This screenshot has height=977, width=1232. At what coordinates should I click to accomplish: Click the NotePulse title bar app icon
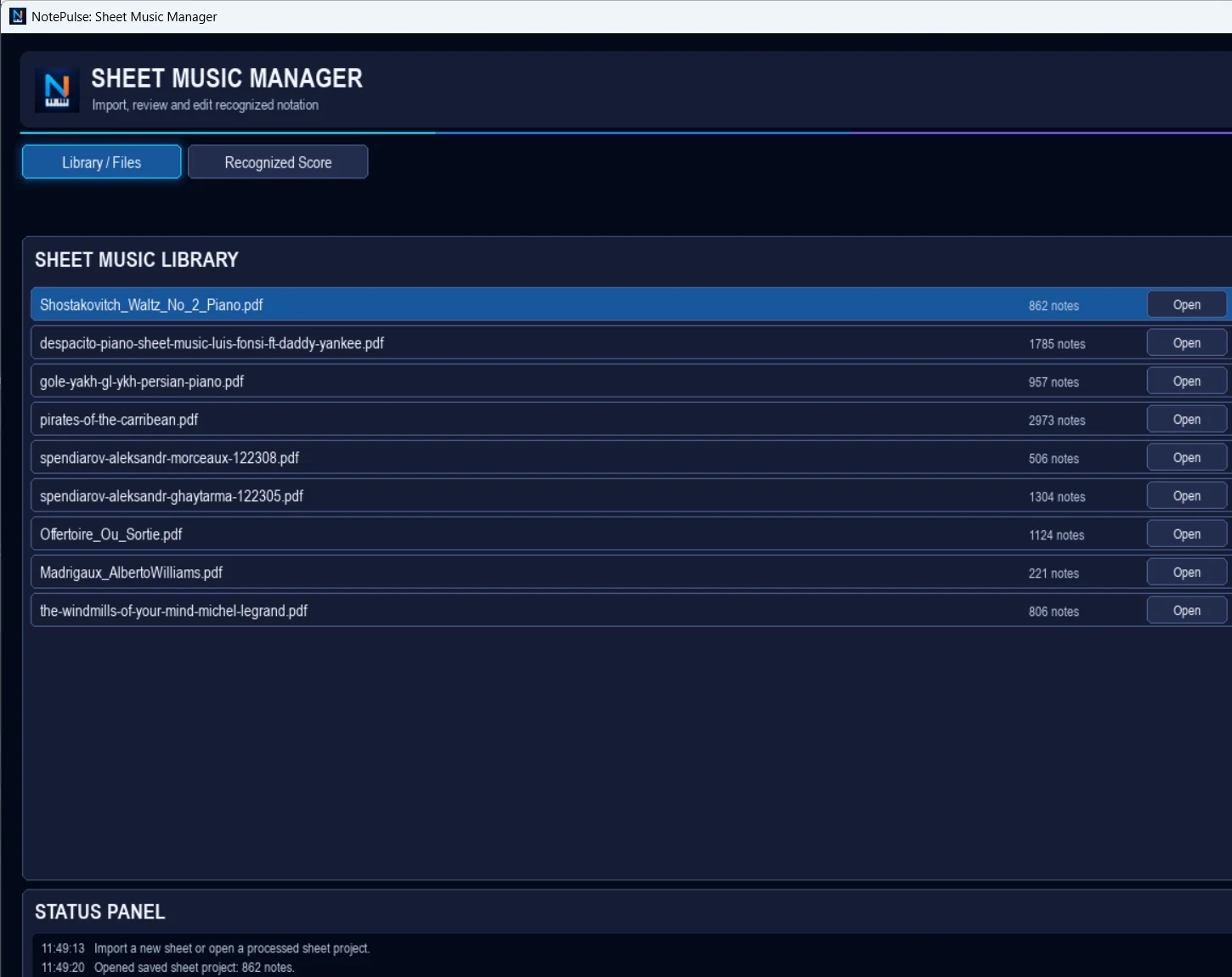pos(17,16)
